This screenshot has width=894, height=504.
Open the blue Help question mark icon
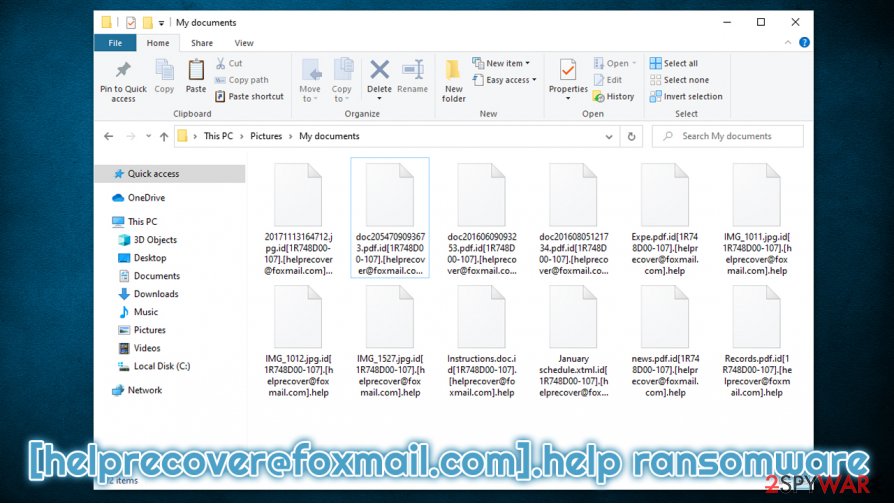point(804,42)
